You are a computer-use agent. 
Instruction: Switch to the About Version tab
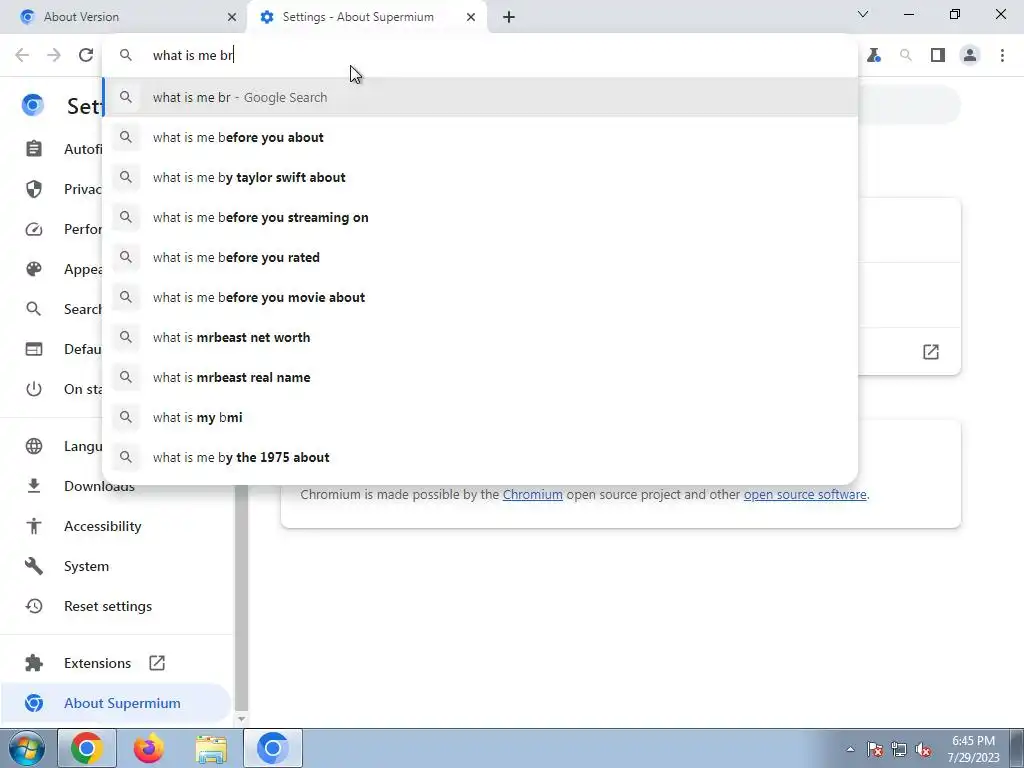[x=124, y=17]
